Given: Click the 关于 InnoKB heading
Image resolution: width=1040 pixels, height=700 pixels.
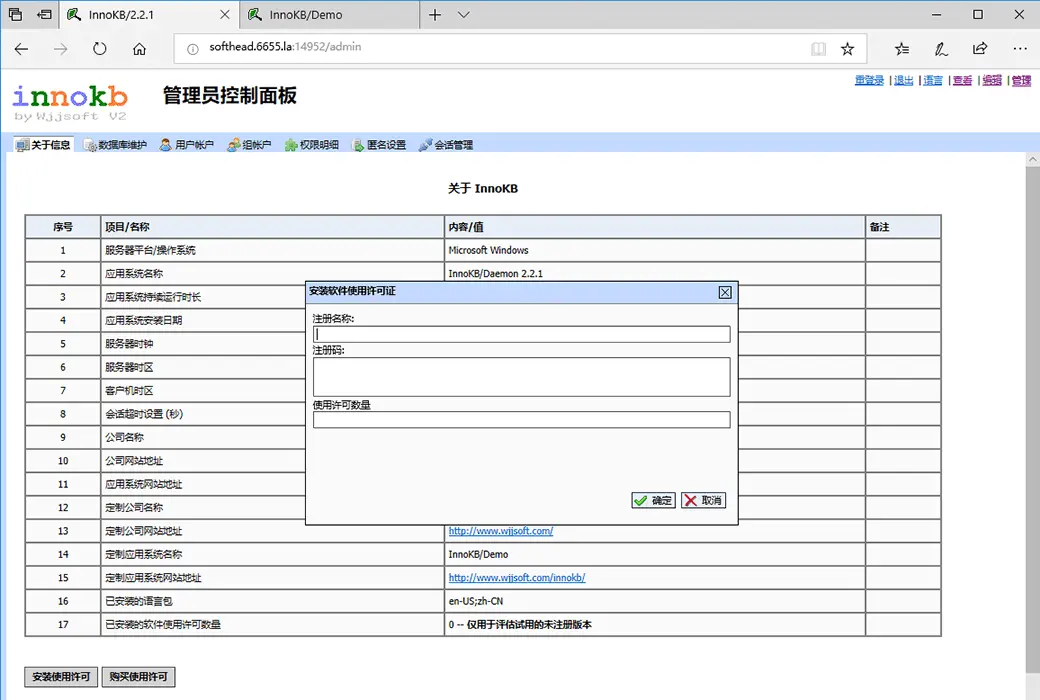Looking at the screenshot, I should 483,188.
